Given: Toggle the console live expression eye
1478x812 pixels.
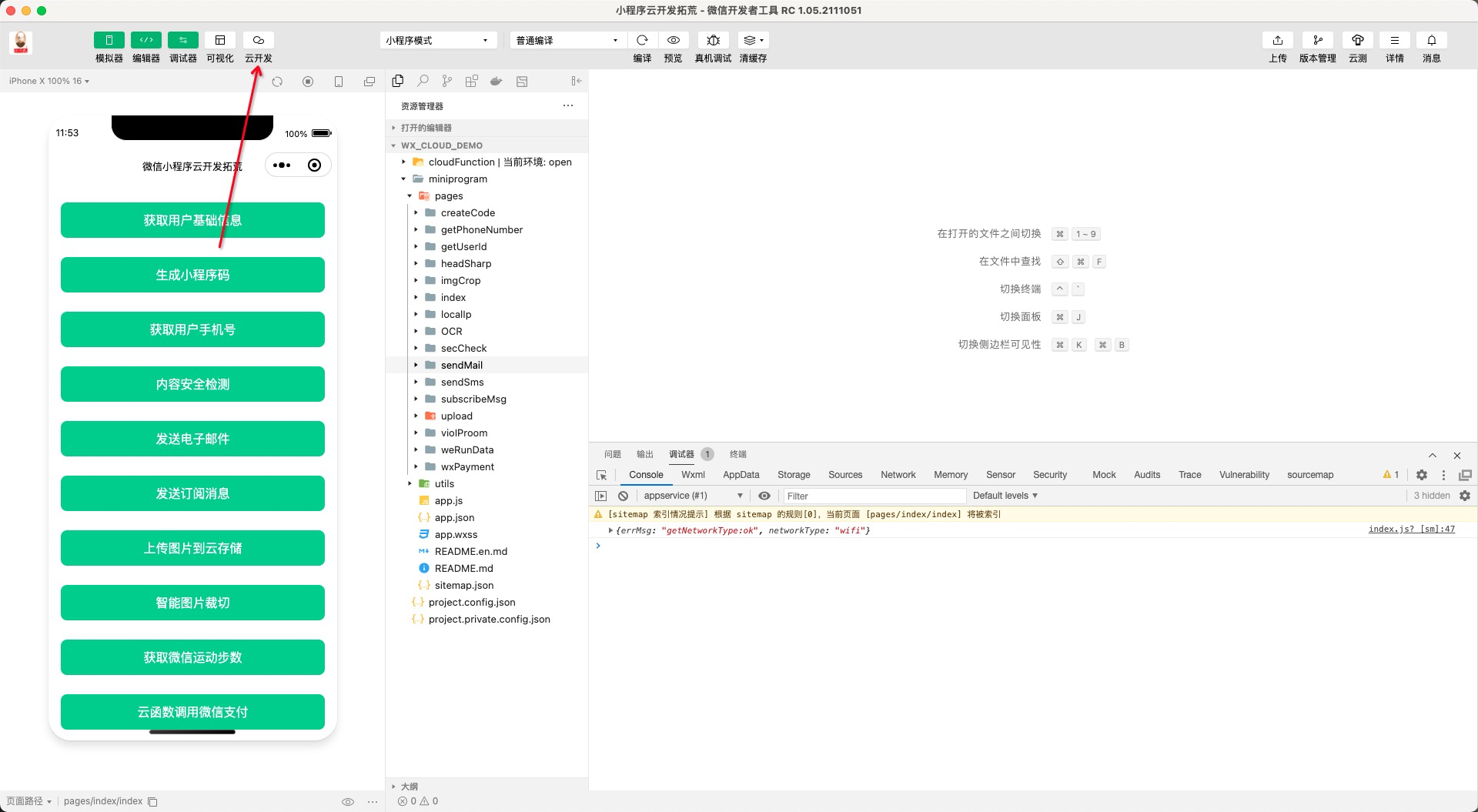Looking at the screenshot, I should click(764, 496).
